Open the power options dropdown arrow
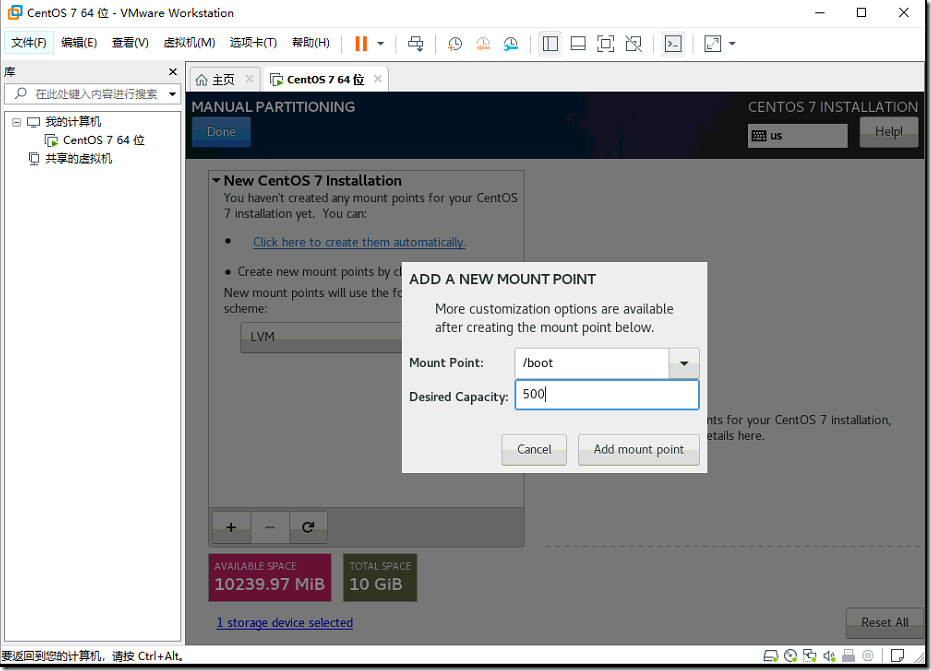Image resolution: width=931 pixels, height=671 pixels. 381,43
